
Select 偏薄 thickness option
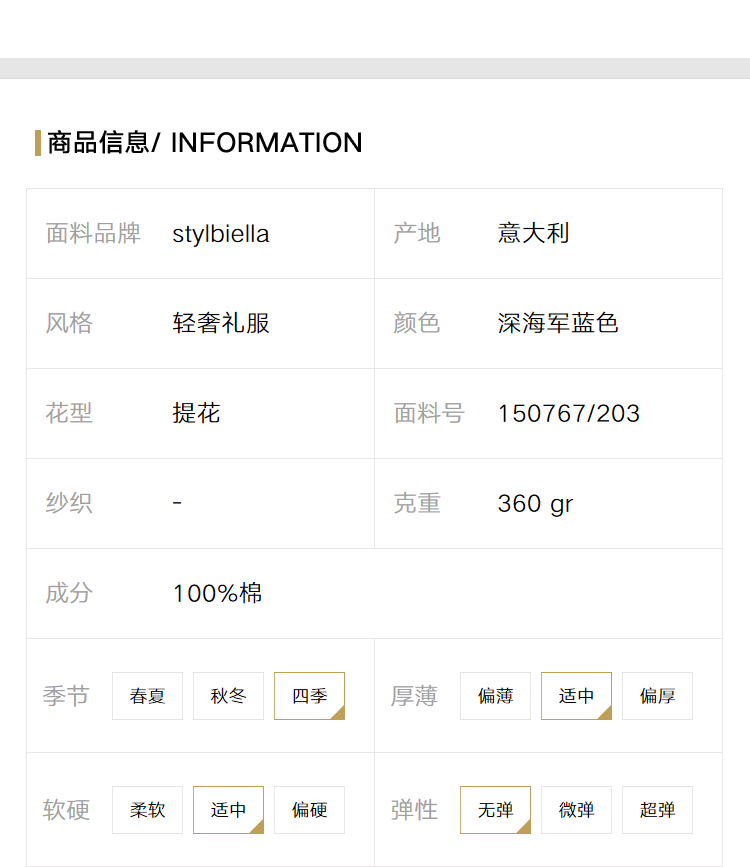tap(495, 696)
